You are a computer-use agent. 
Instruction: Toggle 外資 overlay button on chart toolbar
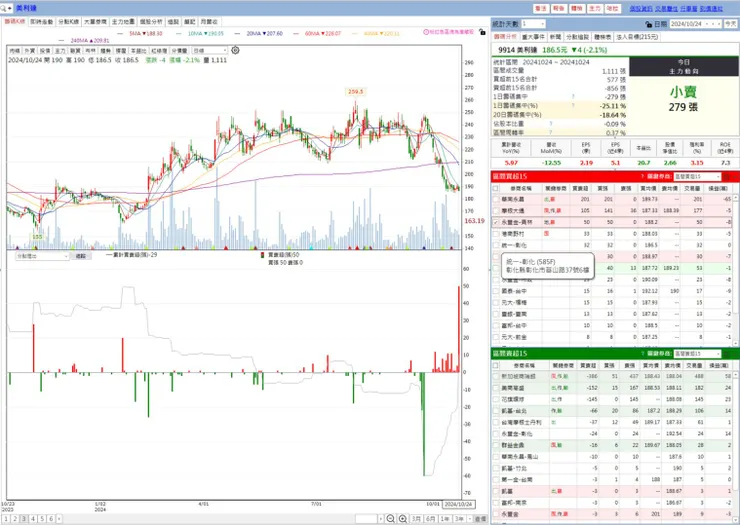coord(30,51)
